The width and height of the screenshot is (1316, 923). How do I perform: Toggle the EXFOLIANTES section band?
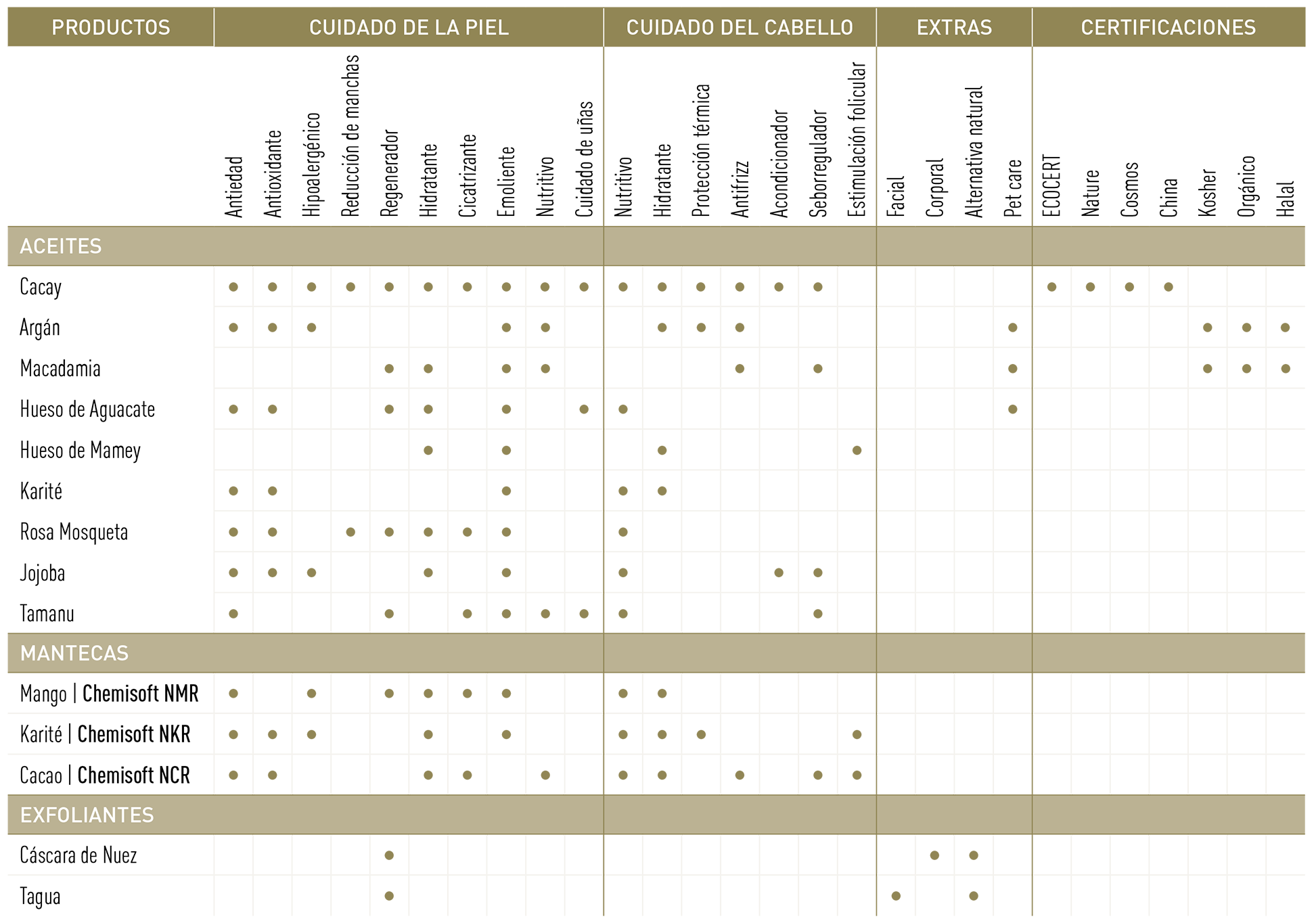click(87, 815)
